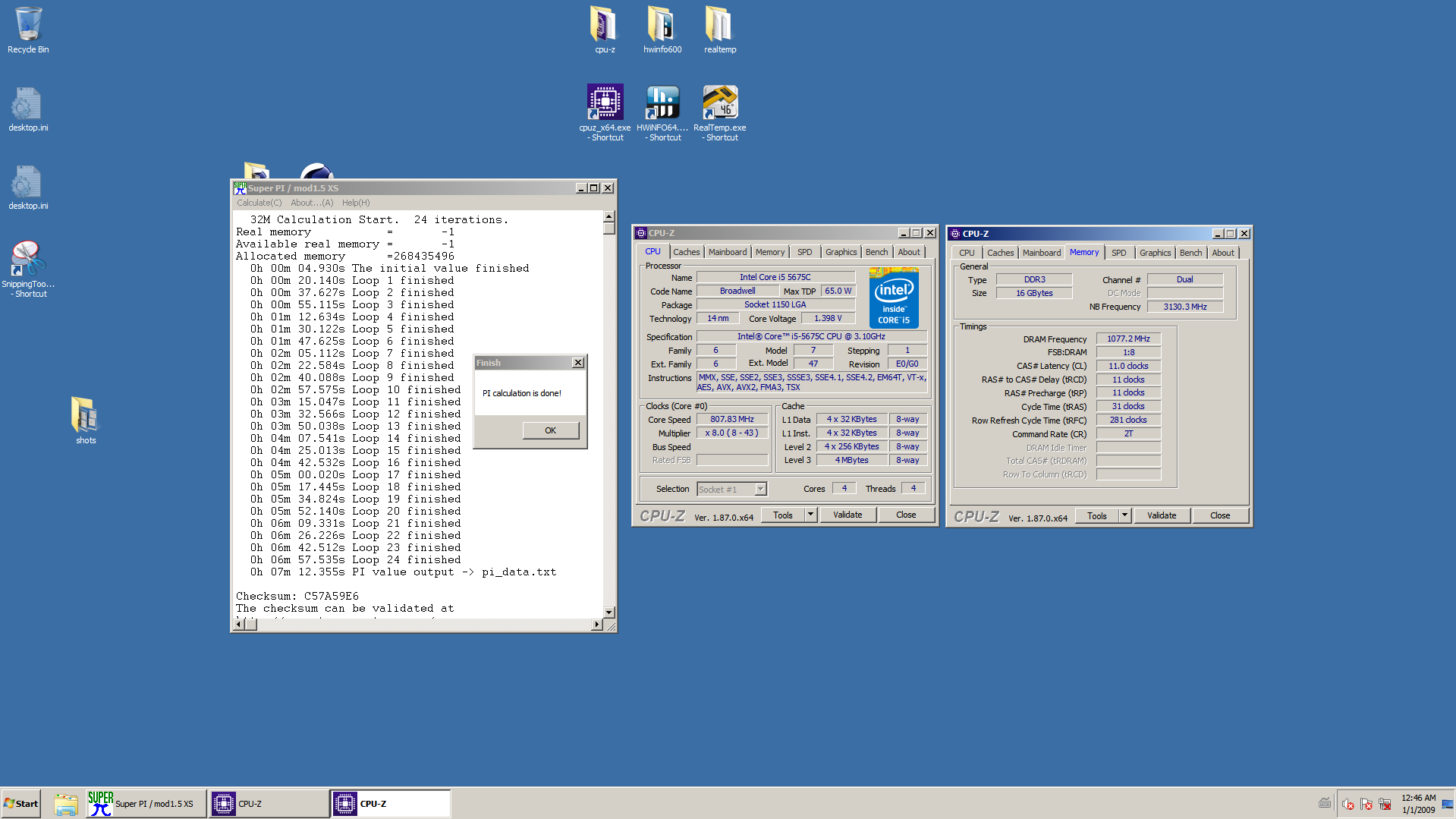Select SPD tab in right CPU-Z window
Viewport: 1456px width, 819px height.
(x=1119, y=253)
